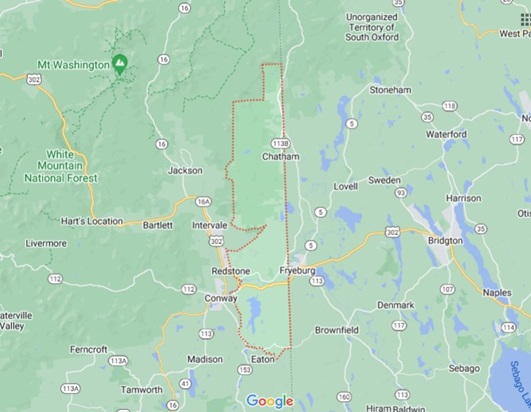Click the Conway town label

tap(221, 298)
